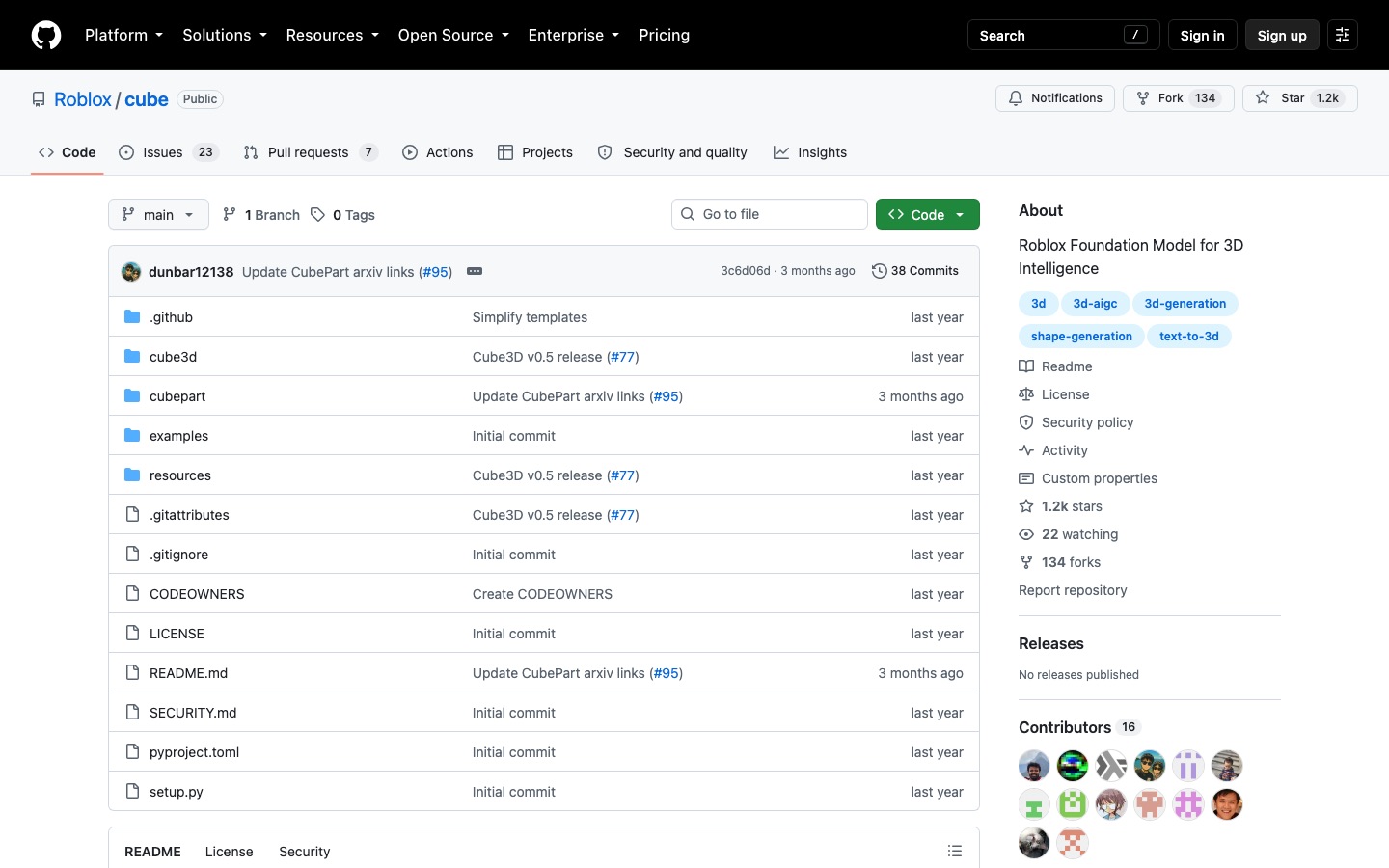This screenshot has width=1389, height=868.
Task: Open the .gitignore file
Action: (178, 555)
